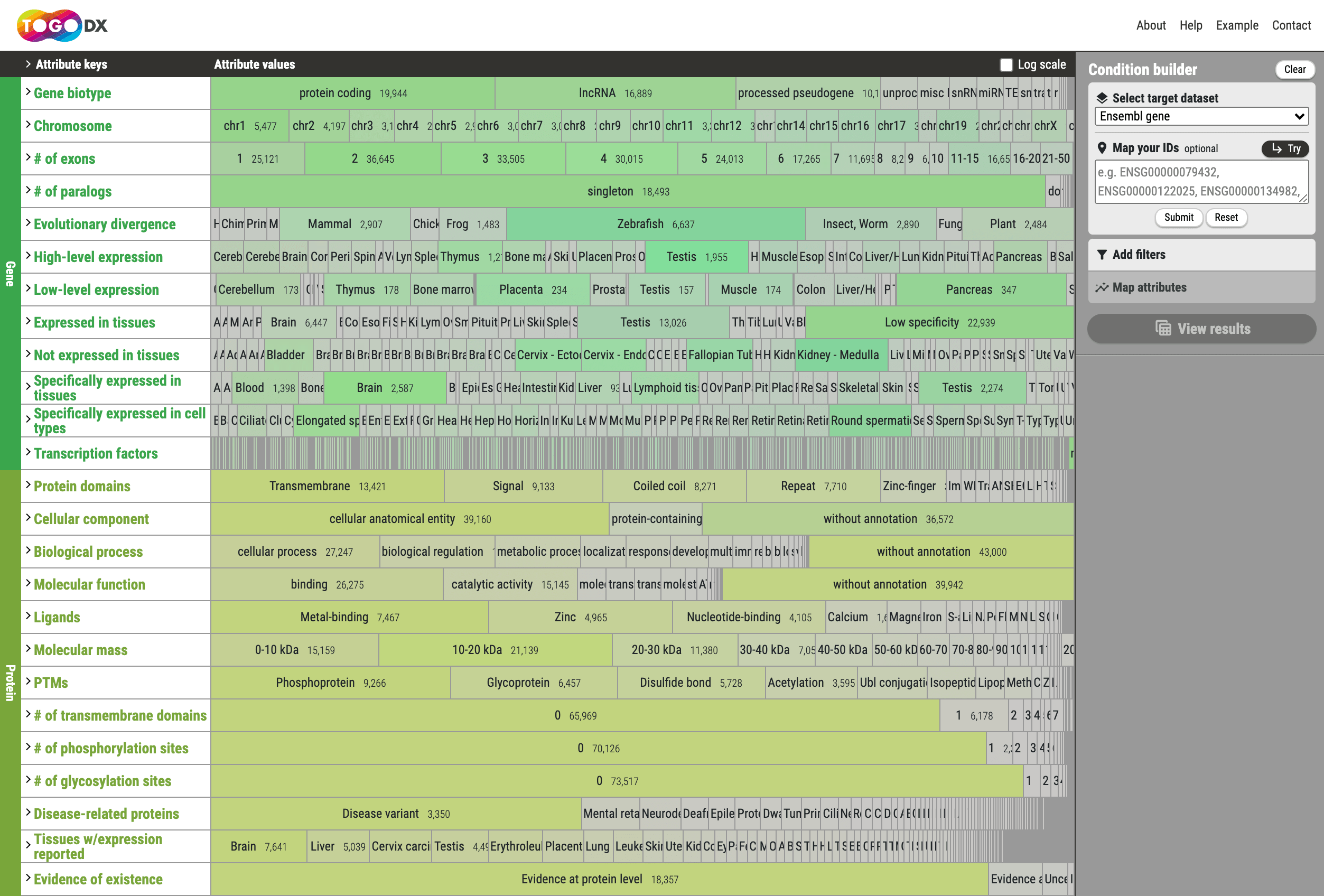
Task: Click the map pin icon beside Map your IDs
Action: [x=1102, y=148]
